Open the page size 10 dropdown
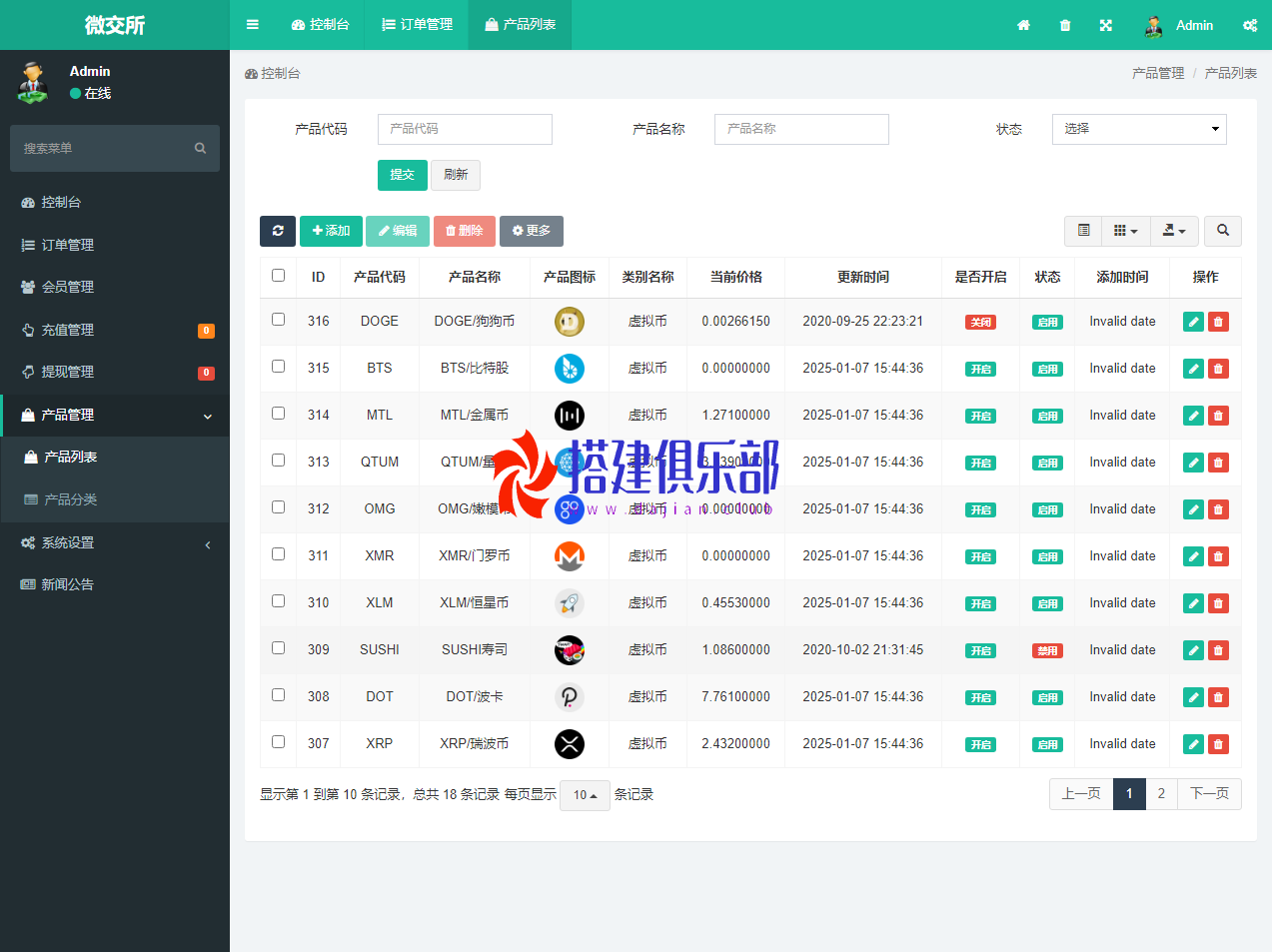 tap(585, 795)
